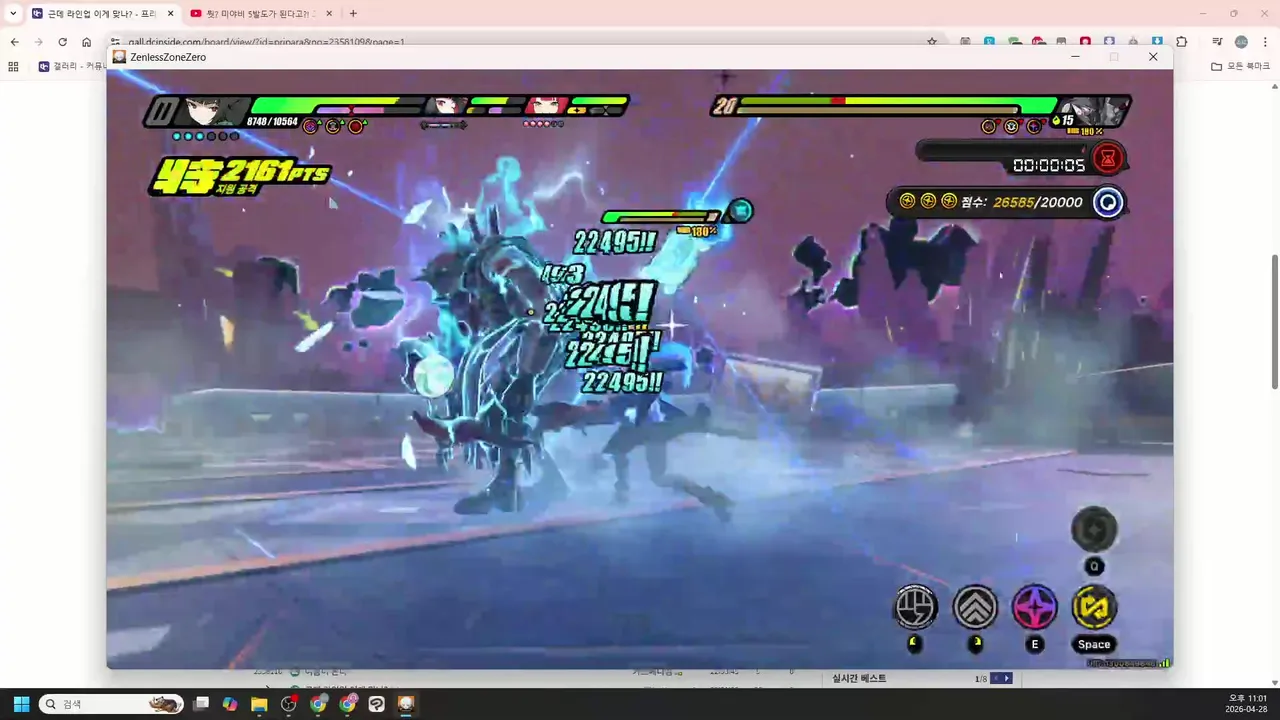This screenshot has width=1280, height=720.
Task: Open Copilot from the taskbar
Action: 230,704
